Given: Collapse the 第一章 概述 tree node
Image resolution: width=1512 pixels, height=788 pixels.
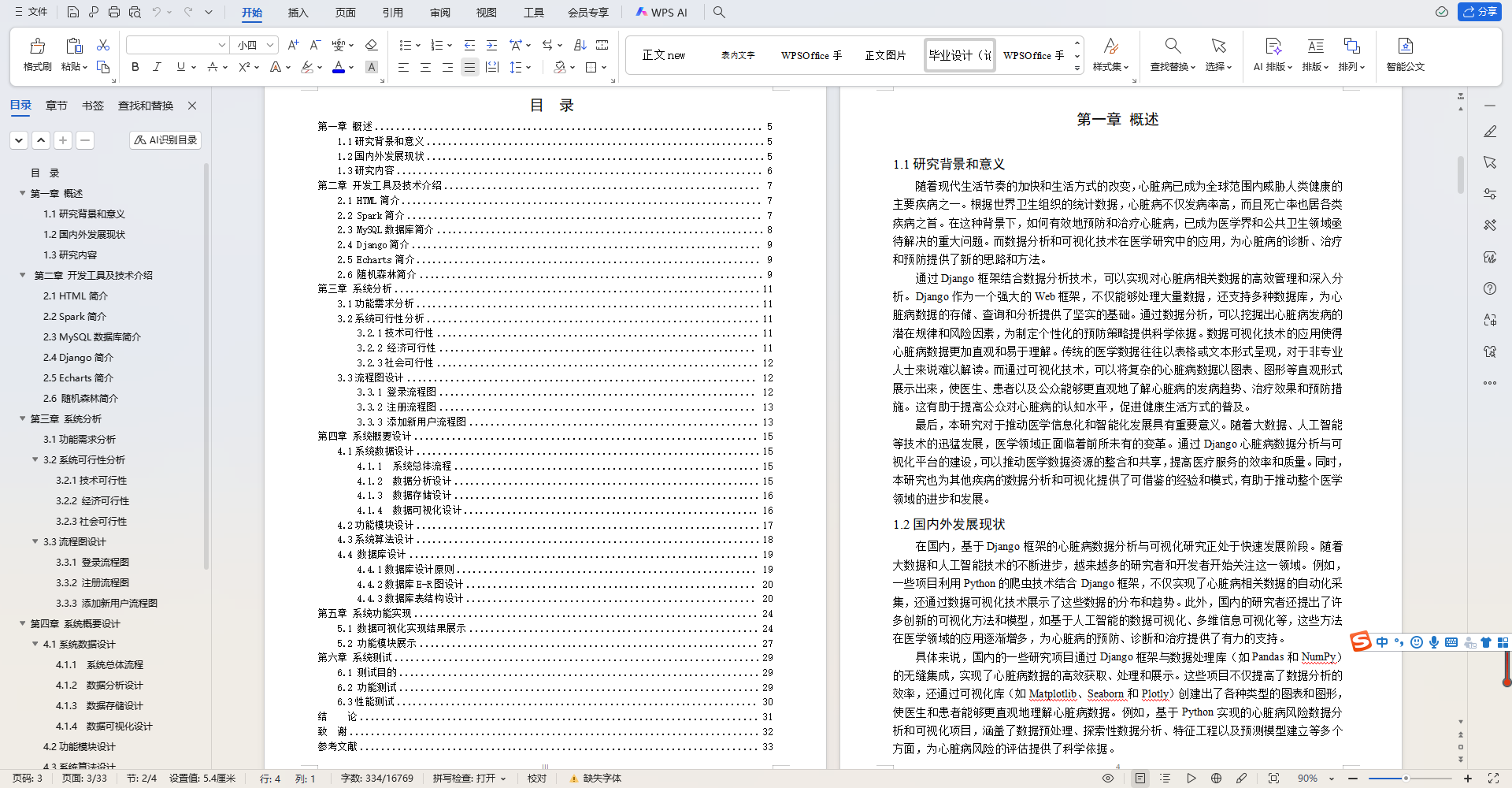Looking at the screenshot, I should (x=22, y=193).
